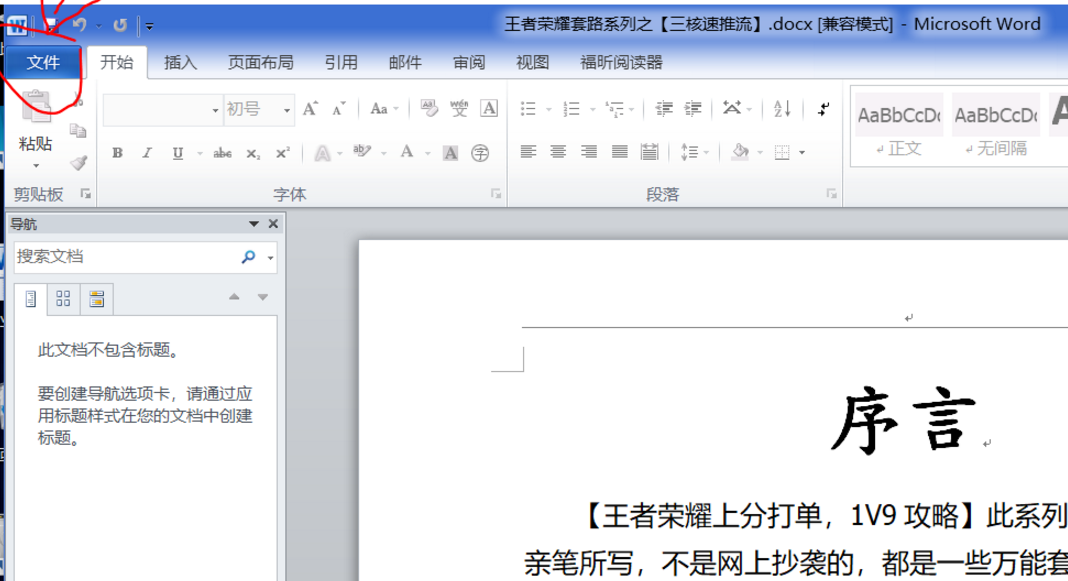Sort text with the A-Z sort icon
The width and height of the screenshot is (1068, 581).
coord(782,110)
